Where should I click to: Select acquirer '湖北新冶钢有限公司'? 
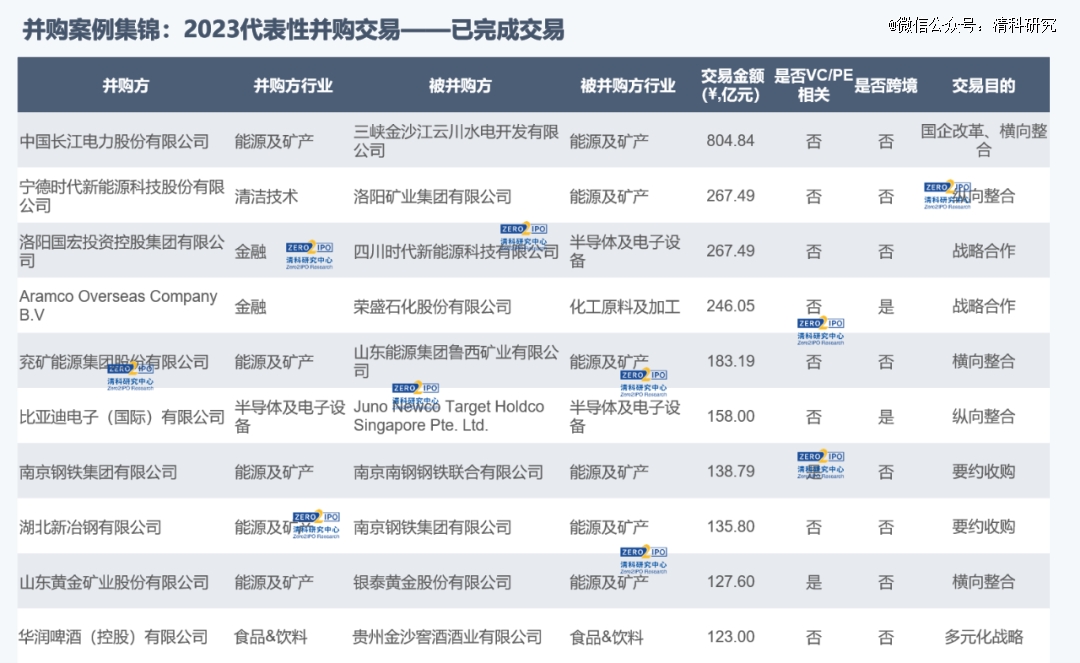[x=90, y=527]
